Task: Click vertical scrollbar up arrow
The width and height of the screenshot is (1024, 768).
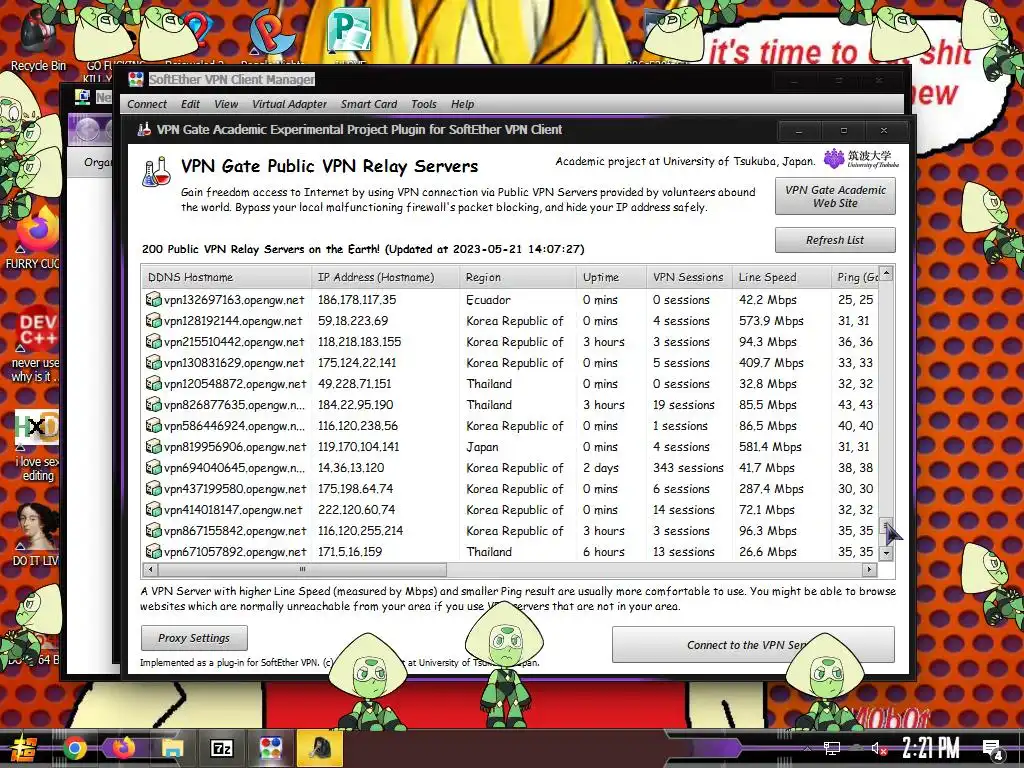Action: 886,273
